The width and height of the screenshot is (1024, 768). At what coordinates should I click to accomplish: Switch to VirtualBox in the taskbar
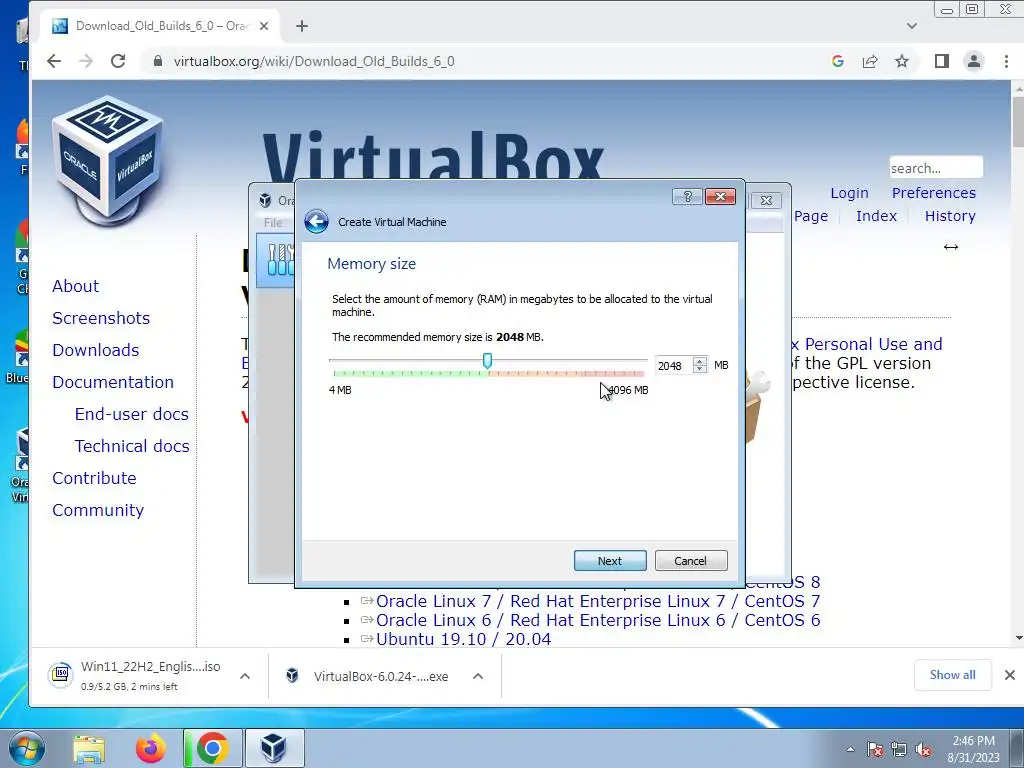(x=274, y=748)
